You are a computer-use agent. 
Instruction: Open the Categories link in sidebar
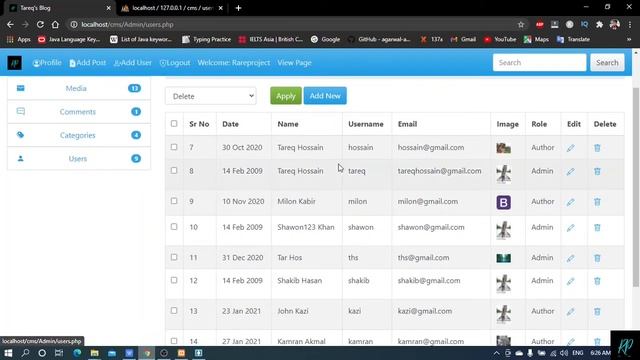click(78, 135)
